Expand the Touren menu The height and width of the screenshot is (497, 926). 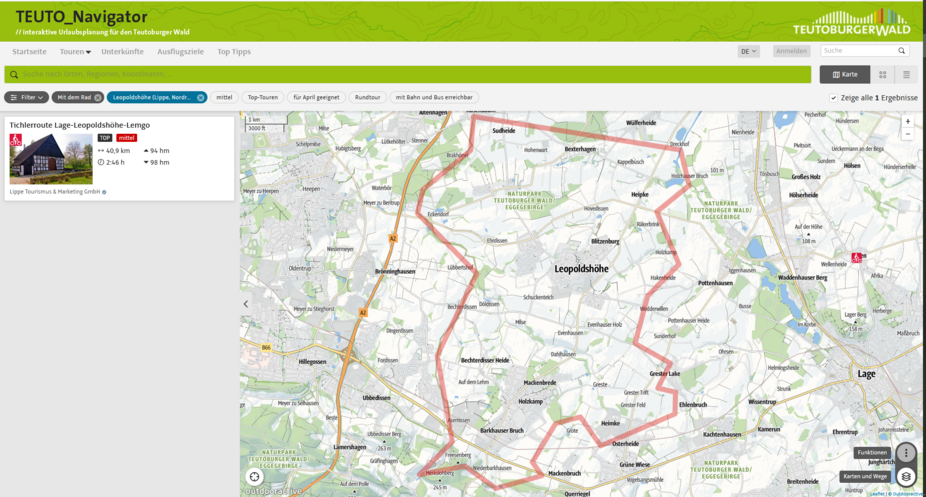(x=75, y=51)
